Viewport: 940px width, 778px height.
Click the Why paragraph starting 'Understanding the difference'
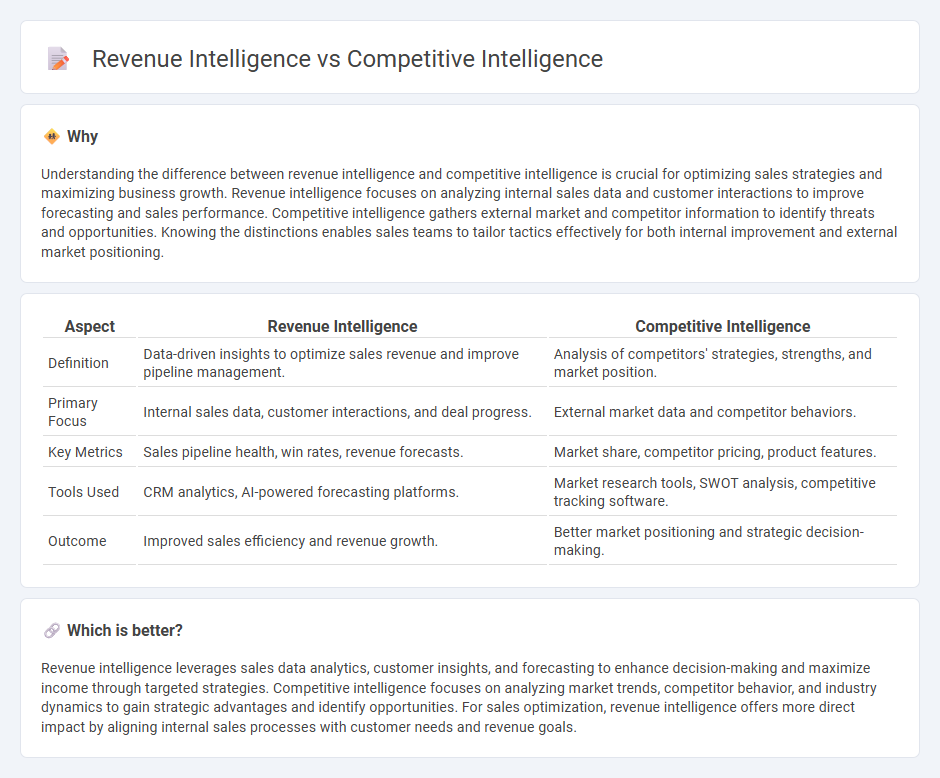pos(469,213)
